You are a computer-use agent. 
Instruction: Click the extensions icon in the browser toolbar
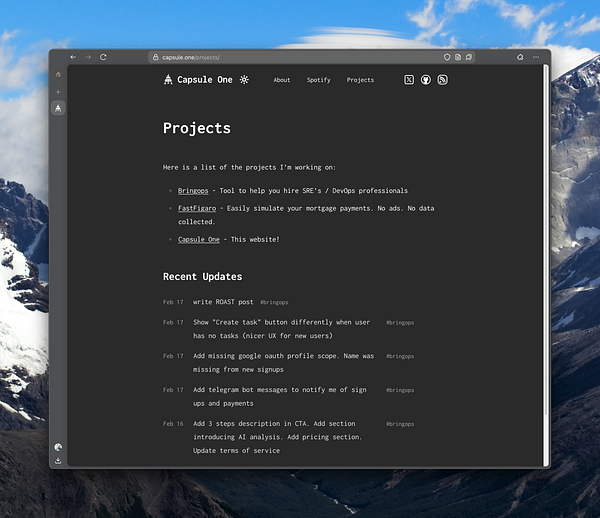click(x=520, y=57)
